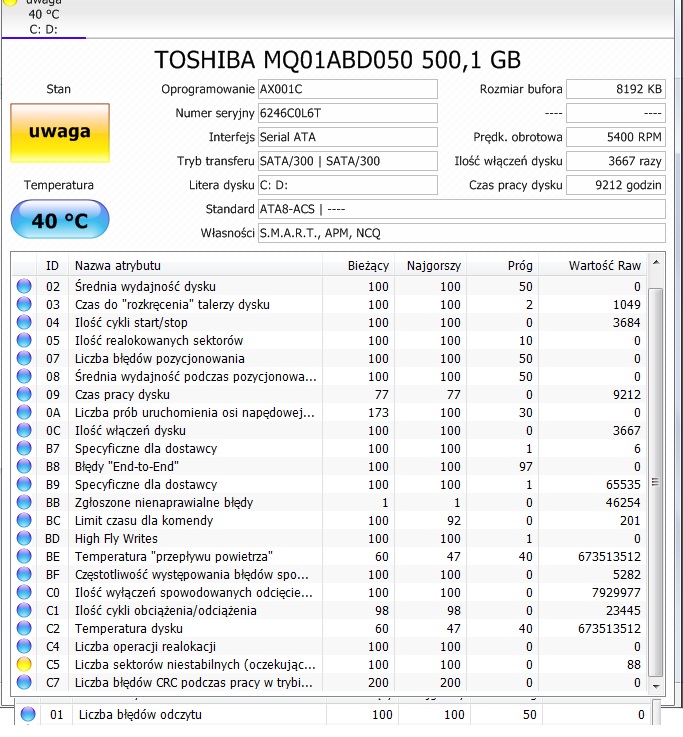Select row 'High Fly Writes'
Screen dimensions: 683x737
pyautogui.click(x=329, y=539)
